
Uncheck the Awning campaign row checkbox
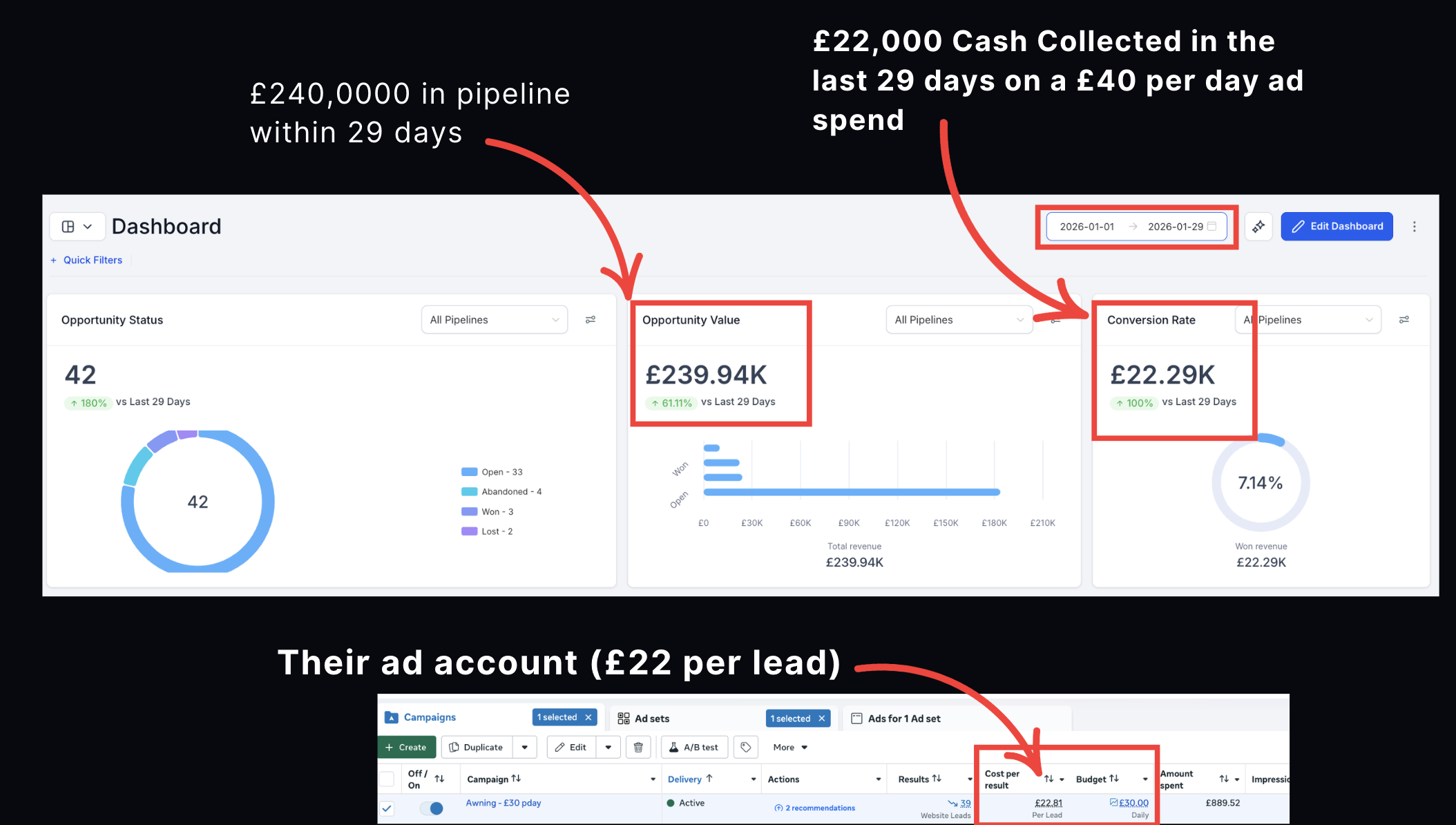[x=387, y=808]
